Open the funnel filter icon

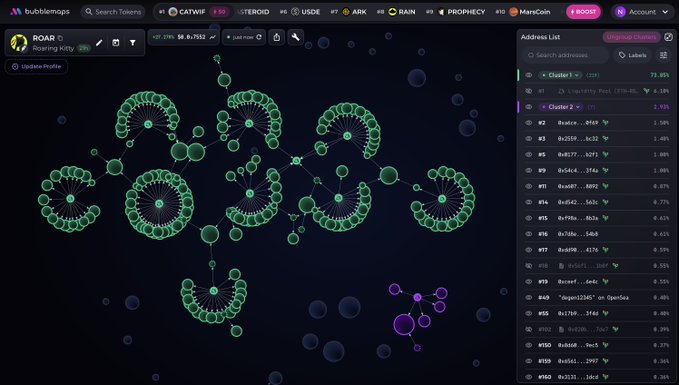133,42
